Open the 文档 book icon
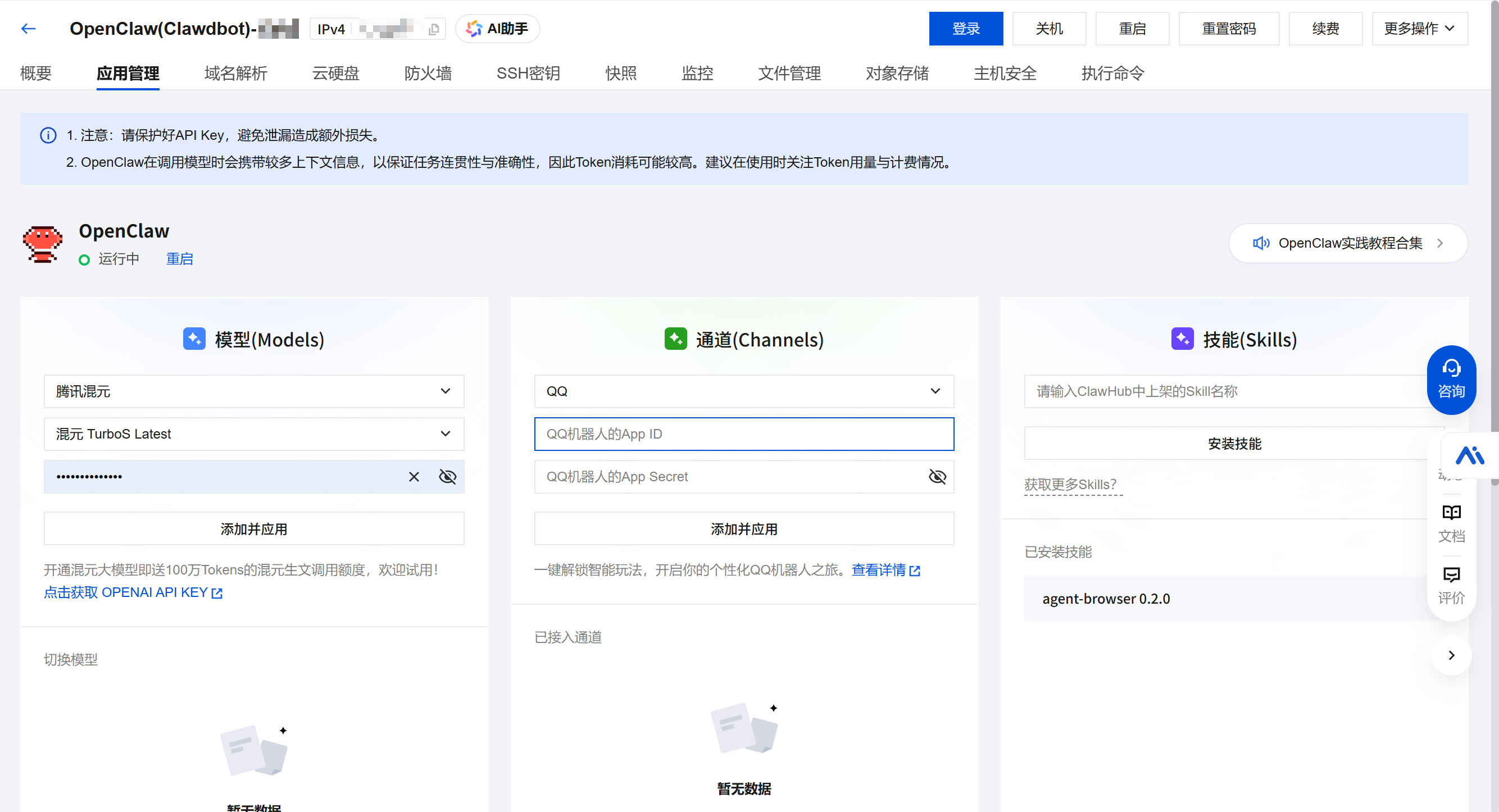The width and height of the screenshot is (1499, 812). coord(1451,522)
